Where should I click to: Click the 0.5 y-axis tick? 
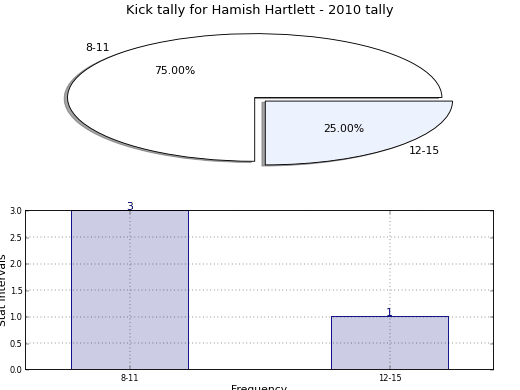click(16, 343)
